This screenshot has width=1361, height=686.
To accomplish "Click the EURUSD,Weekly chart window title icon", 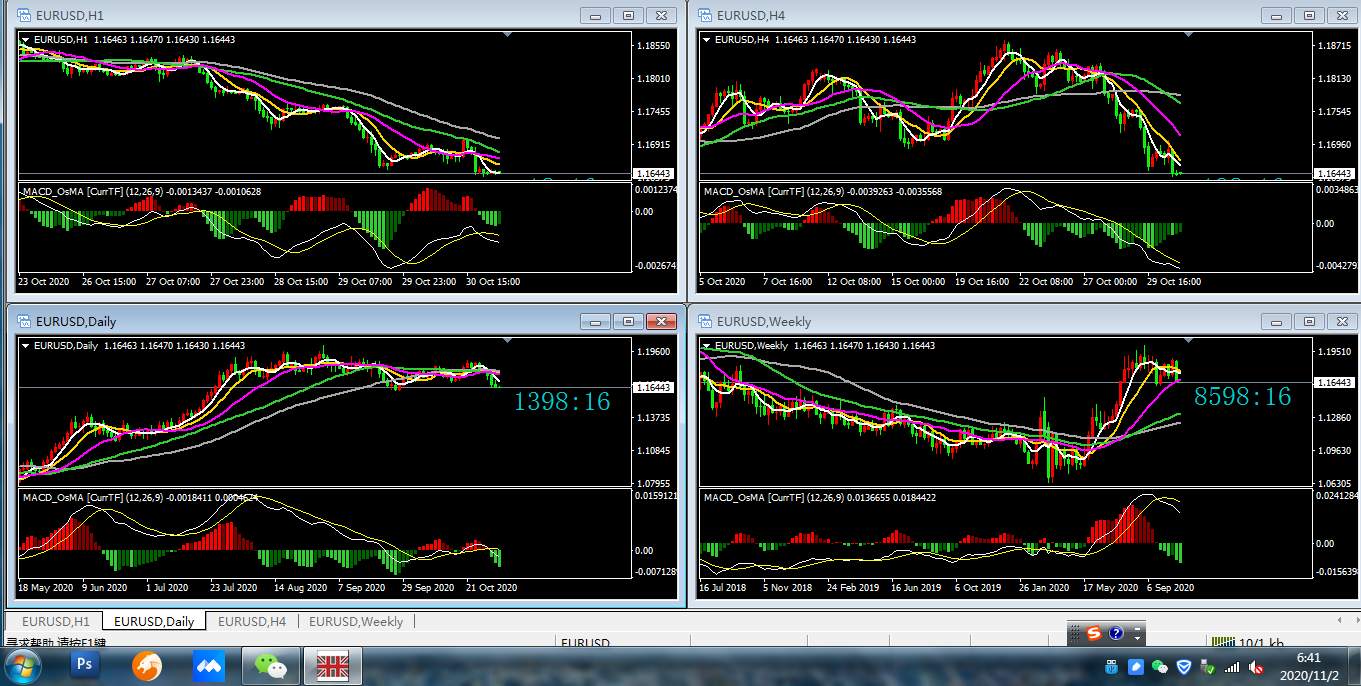I will [x=705, y=321].
